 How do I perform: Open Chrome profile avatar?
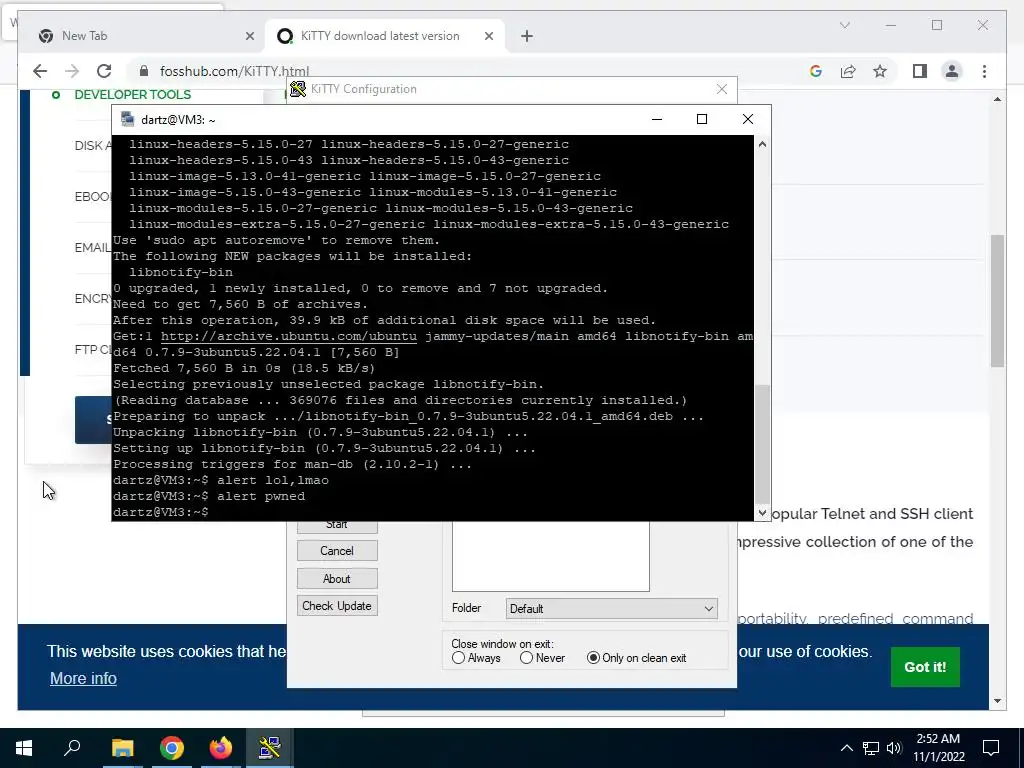pos(952,71)
